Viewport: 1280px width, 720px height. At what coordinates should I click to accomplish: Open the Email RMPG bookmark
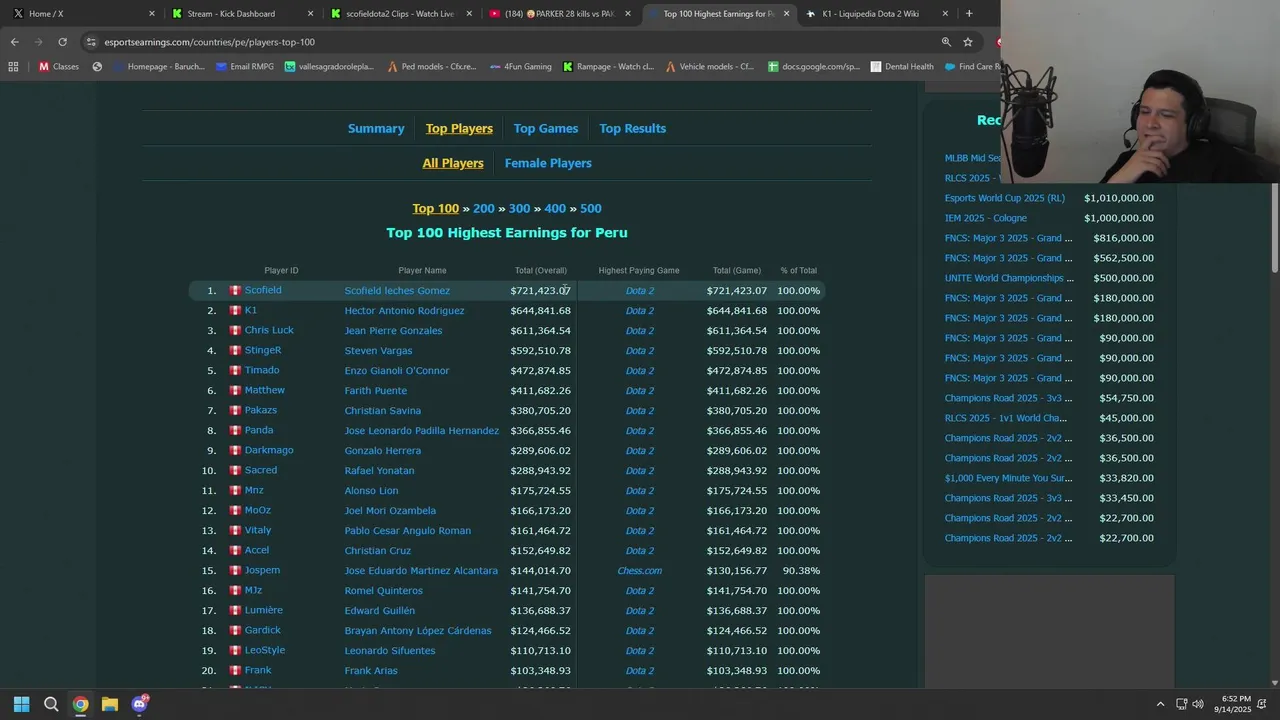pyautogui.click(x=243, y=67)
